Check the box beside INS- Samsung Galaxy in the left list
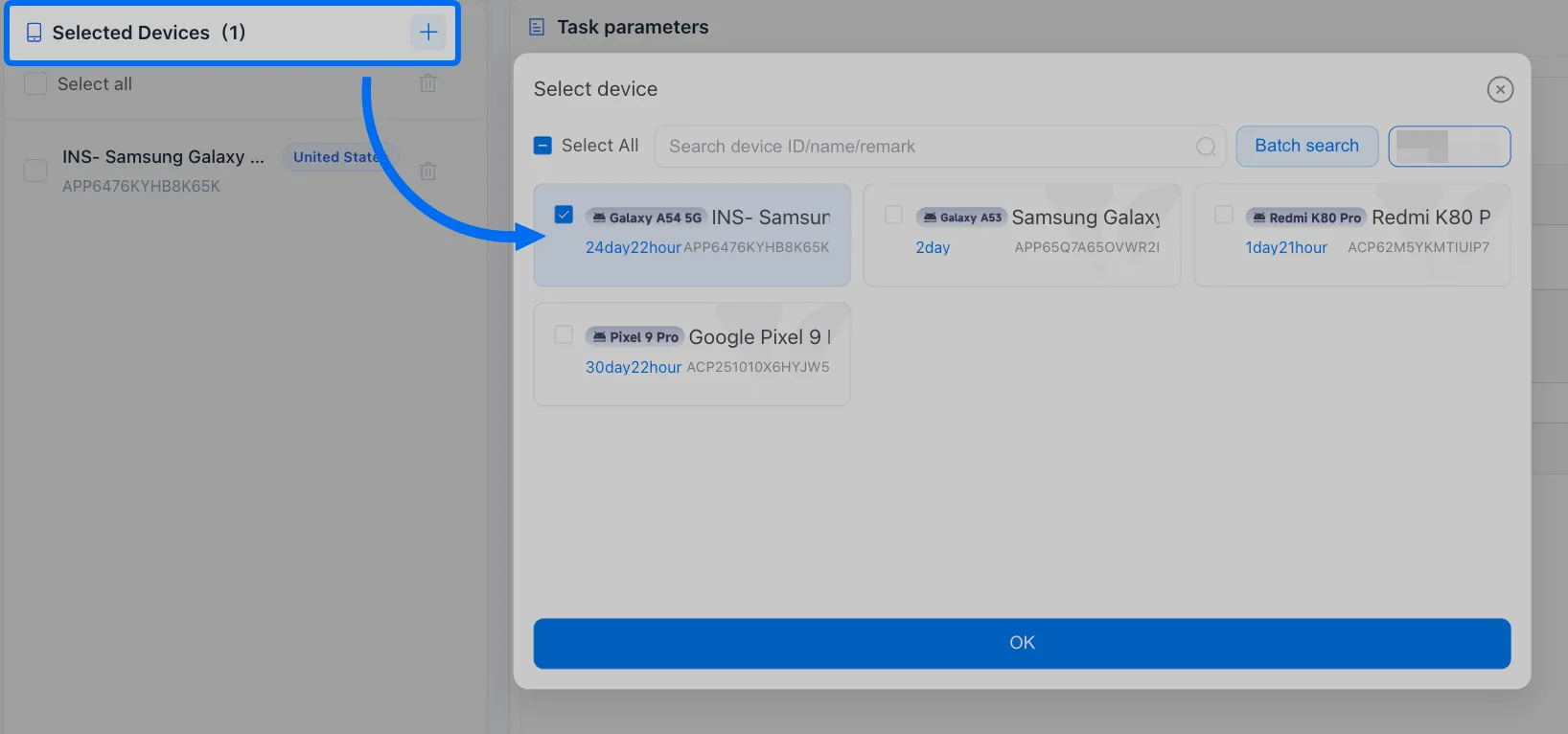This screenshot has width=1568, height=734. click(35, 171)
